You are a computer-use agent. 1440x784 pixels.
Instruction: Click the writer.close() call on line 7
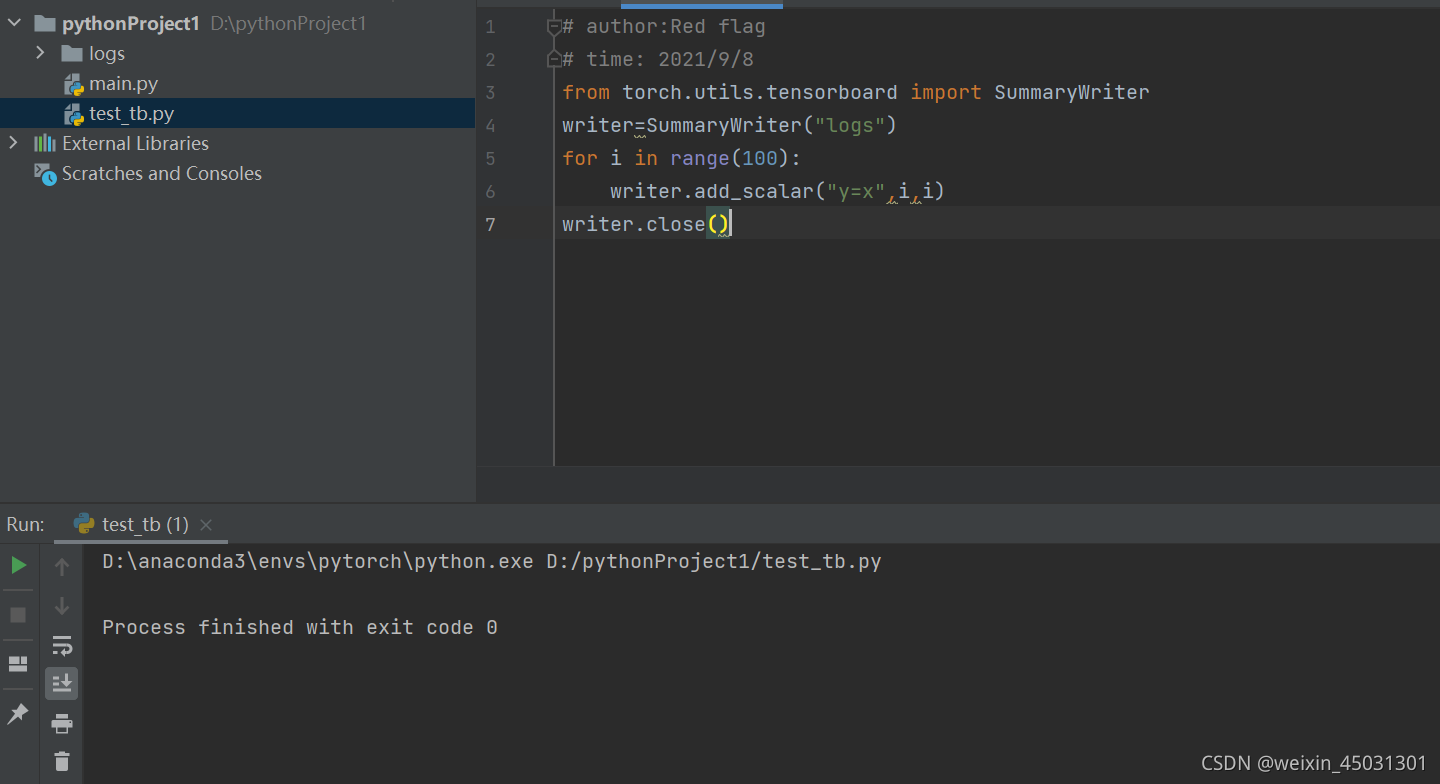645,224
